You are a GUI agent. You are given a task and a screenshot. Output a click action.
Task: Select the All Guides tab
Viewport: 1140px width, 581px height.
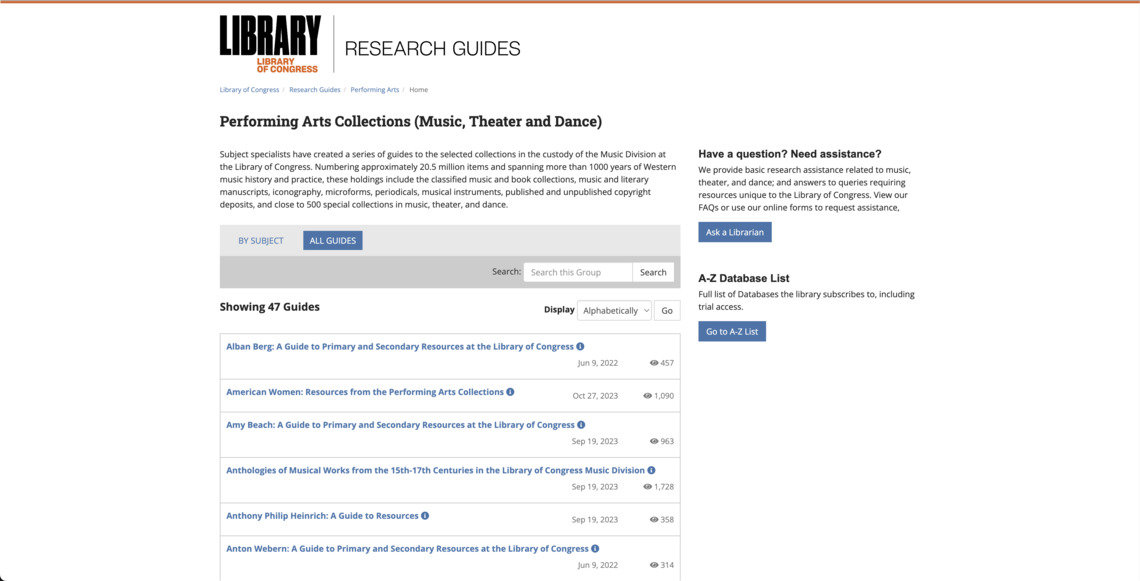tap(333, 241)
